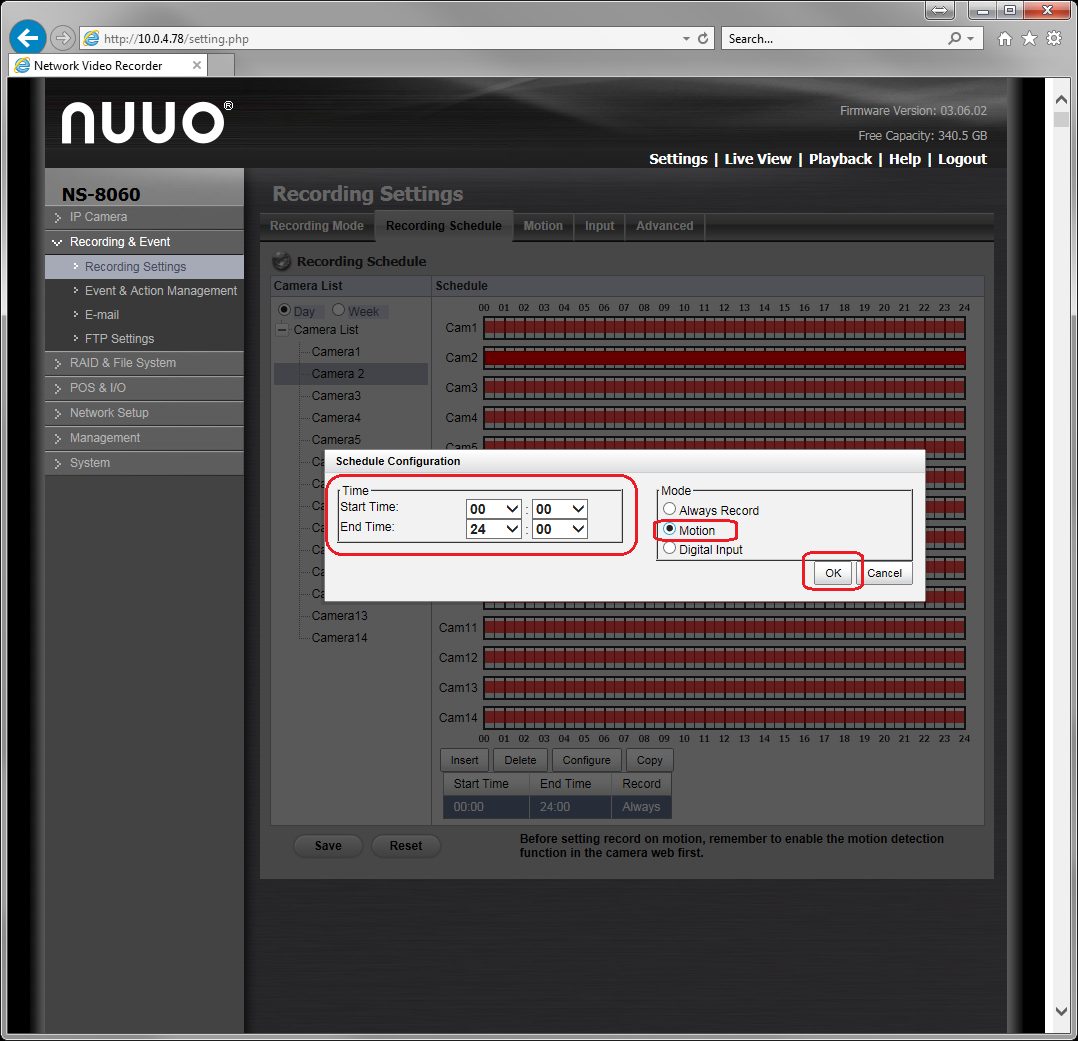The height and width of the screenshot is (1041, 1078).
Task: Click the browser refresh icon
Action: pos(703,39)
